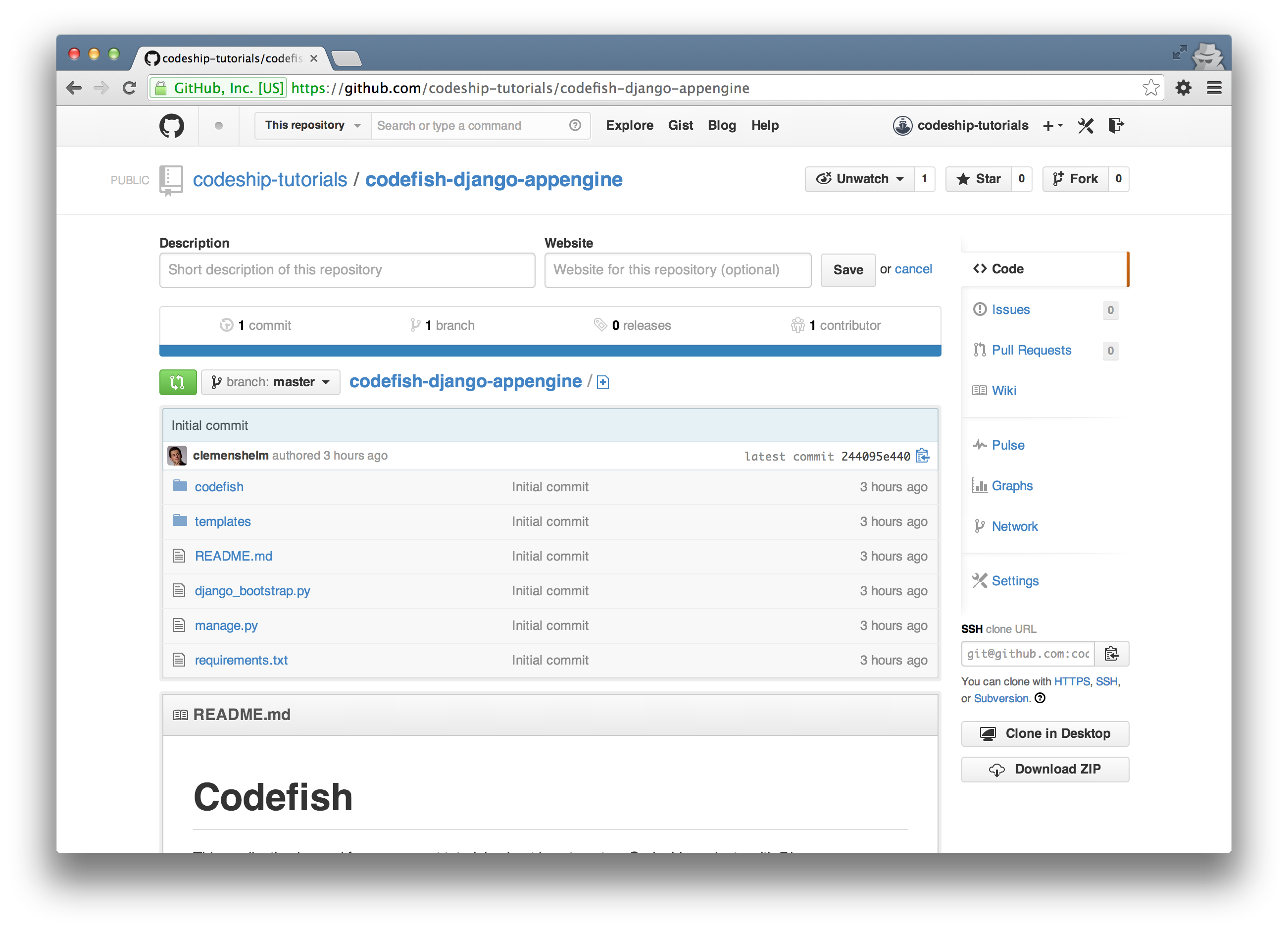The width and height of the screenshot is (1288, 931).
Task: Expand the Unwatch dropdown
Action: (x=859, y=179)
